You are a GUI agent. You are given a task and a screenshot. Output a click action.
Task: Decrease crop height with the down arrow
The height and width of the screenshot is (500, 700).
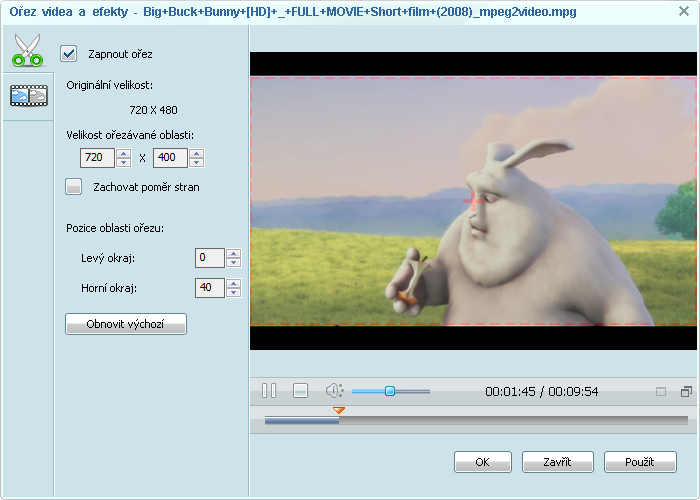196,163
